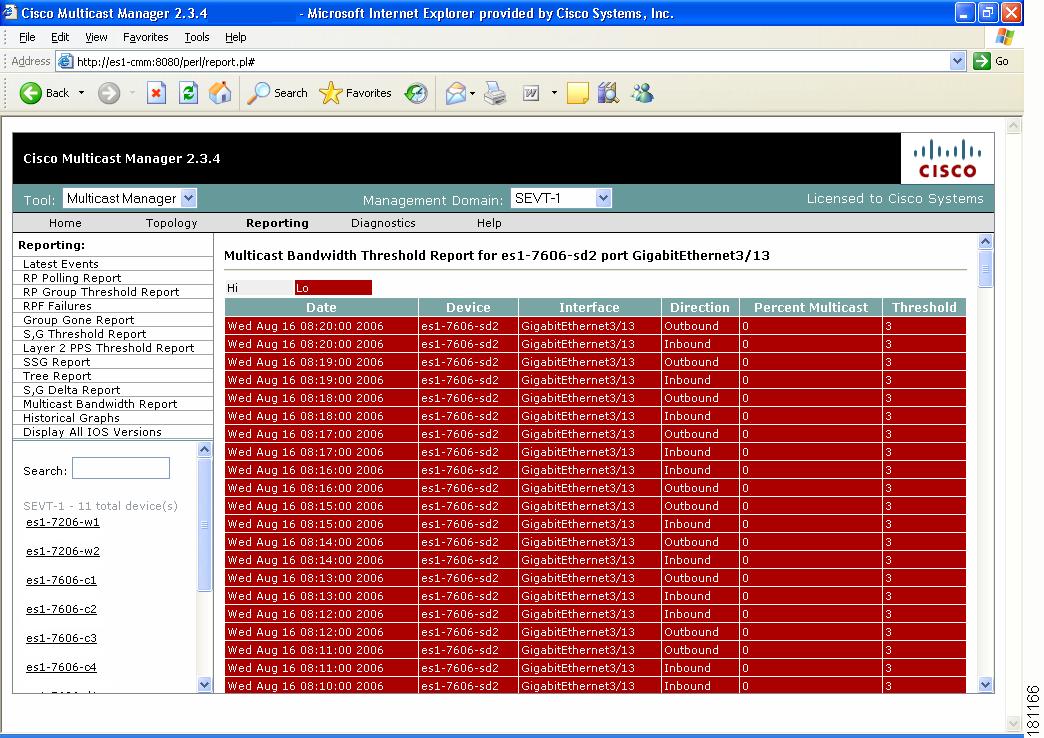
Task: Open the RPF Failures link
Action: point(57,306)
